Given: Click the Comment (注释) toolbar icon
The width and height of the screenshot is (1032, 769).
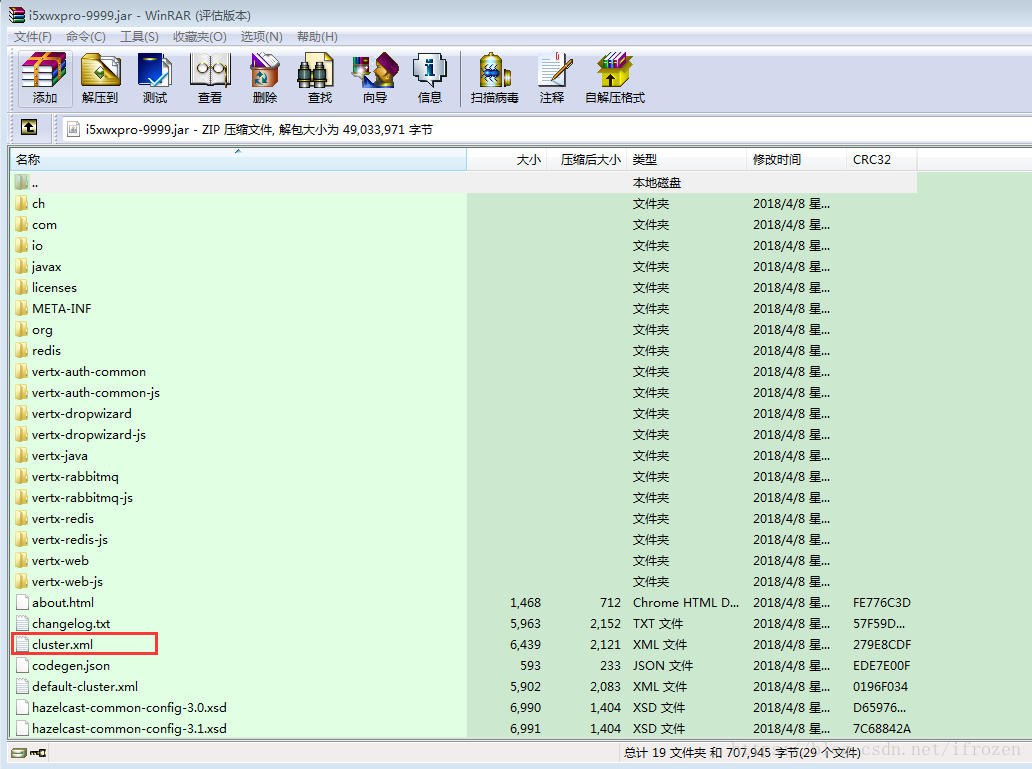Looking at the screenshot, I should point(552,78).
